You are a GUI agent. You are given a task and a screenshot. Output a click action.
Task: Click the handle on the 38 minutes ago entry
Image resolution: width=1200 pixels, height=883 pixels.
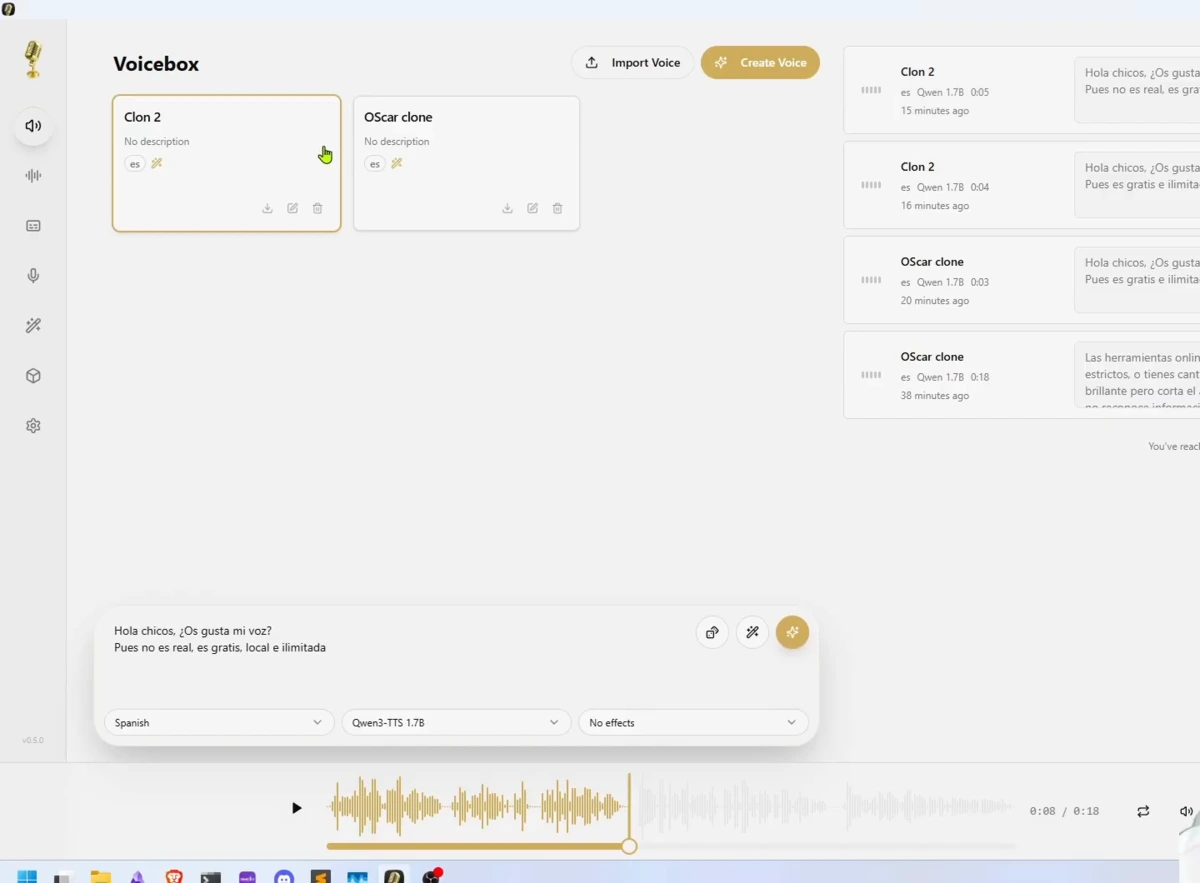click(871, 375)
